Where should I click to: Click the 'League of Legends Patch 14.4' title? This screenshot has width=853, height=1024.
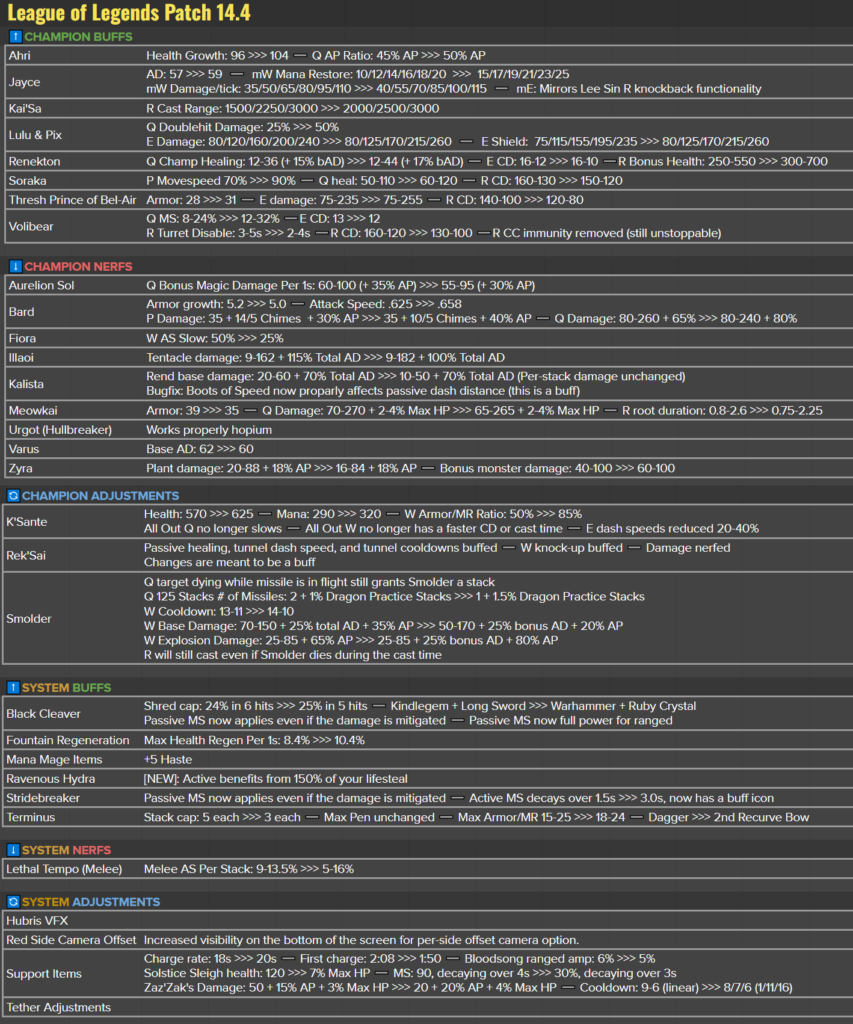pos(129,12)
